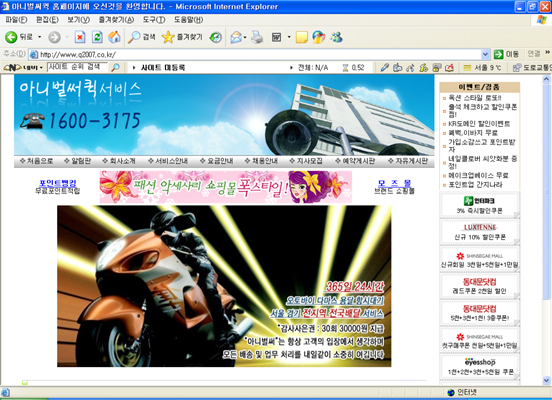
Task: Click the 도로교통 traffic toolbar item
Action: pos(532,67)
